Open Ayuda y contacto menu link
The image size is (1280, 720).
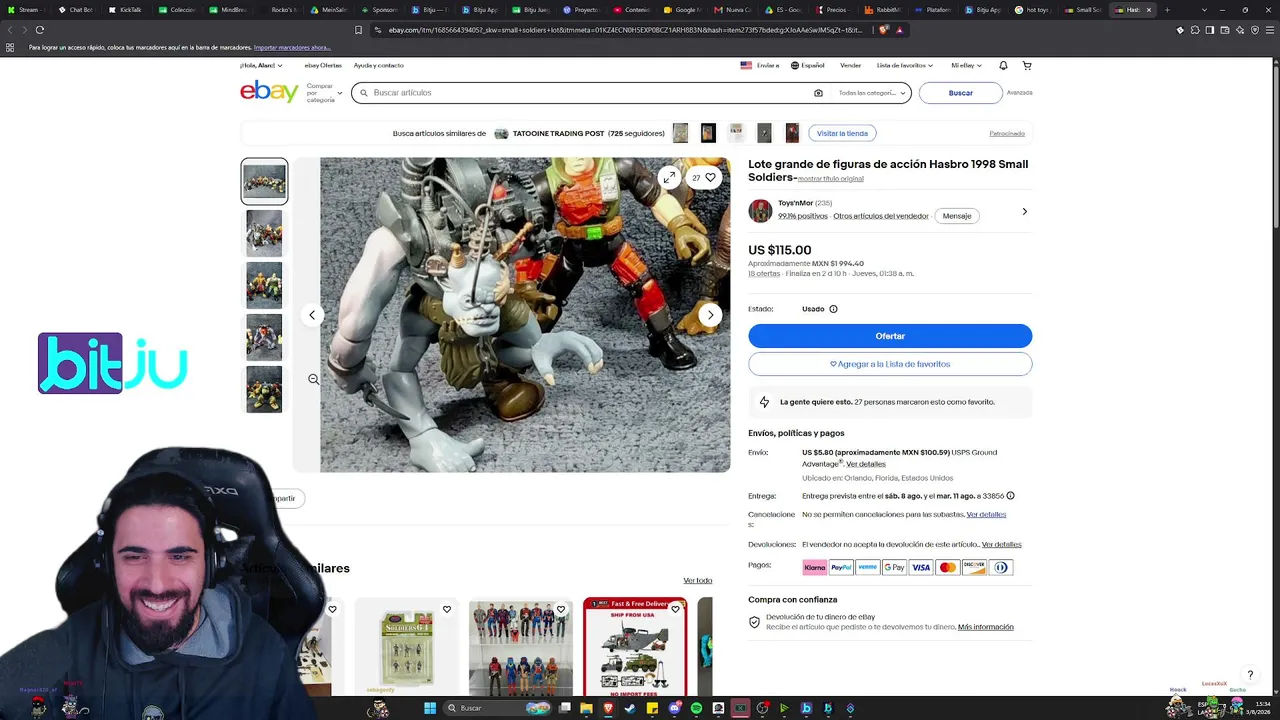[379, 65]
